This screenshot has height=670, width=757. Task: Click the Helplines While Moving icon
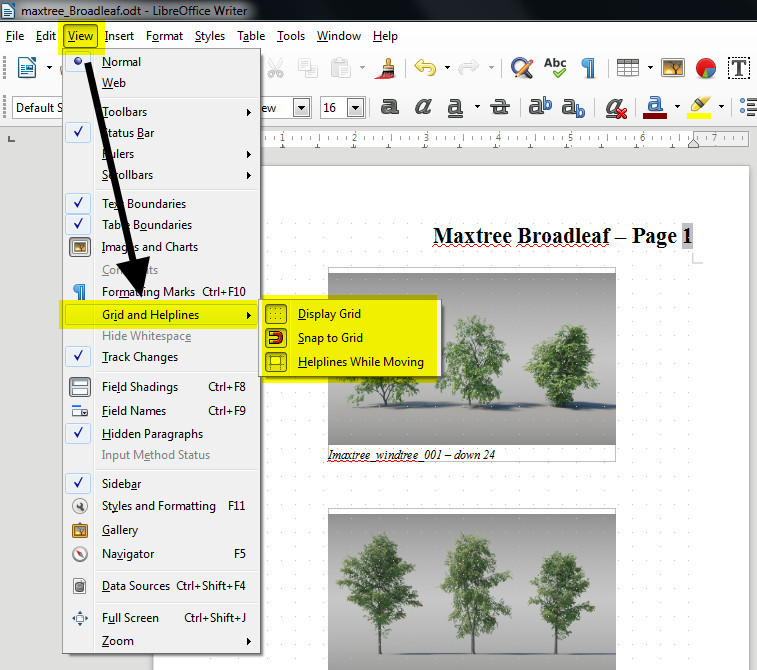point(276,362)
